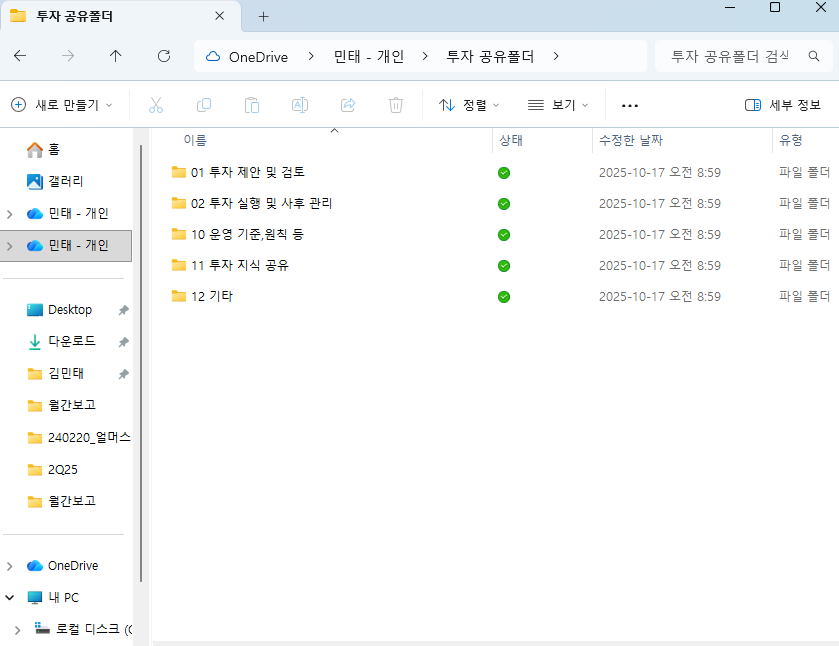Close the 투자 공유폴더 tab

point(219,16)
